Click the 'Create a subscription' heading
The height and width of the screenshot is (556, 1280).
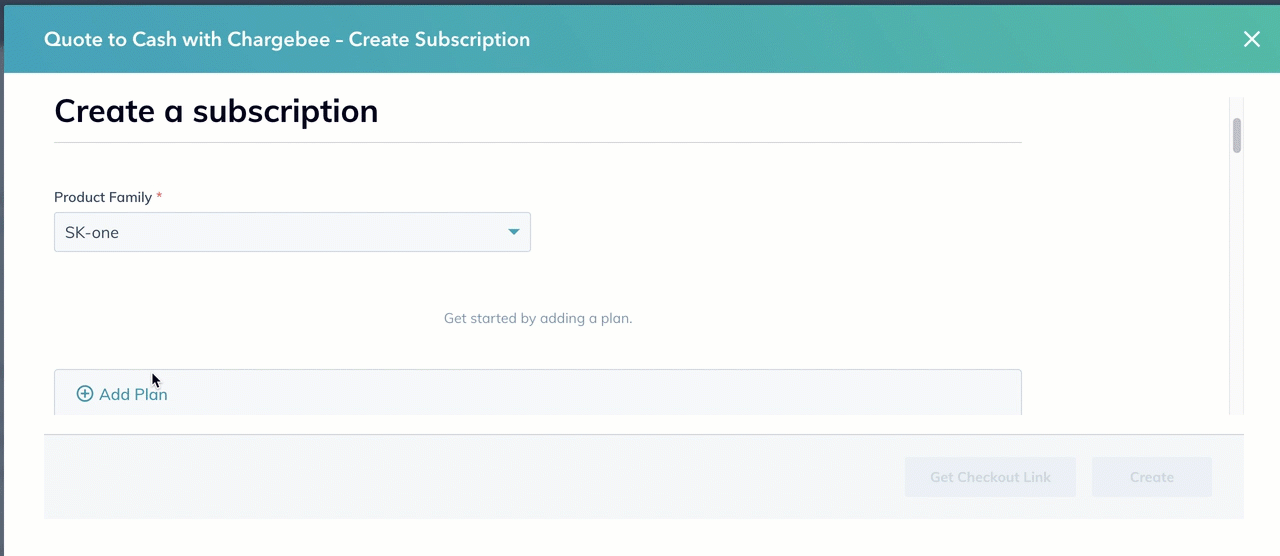pos(216,110)
